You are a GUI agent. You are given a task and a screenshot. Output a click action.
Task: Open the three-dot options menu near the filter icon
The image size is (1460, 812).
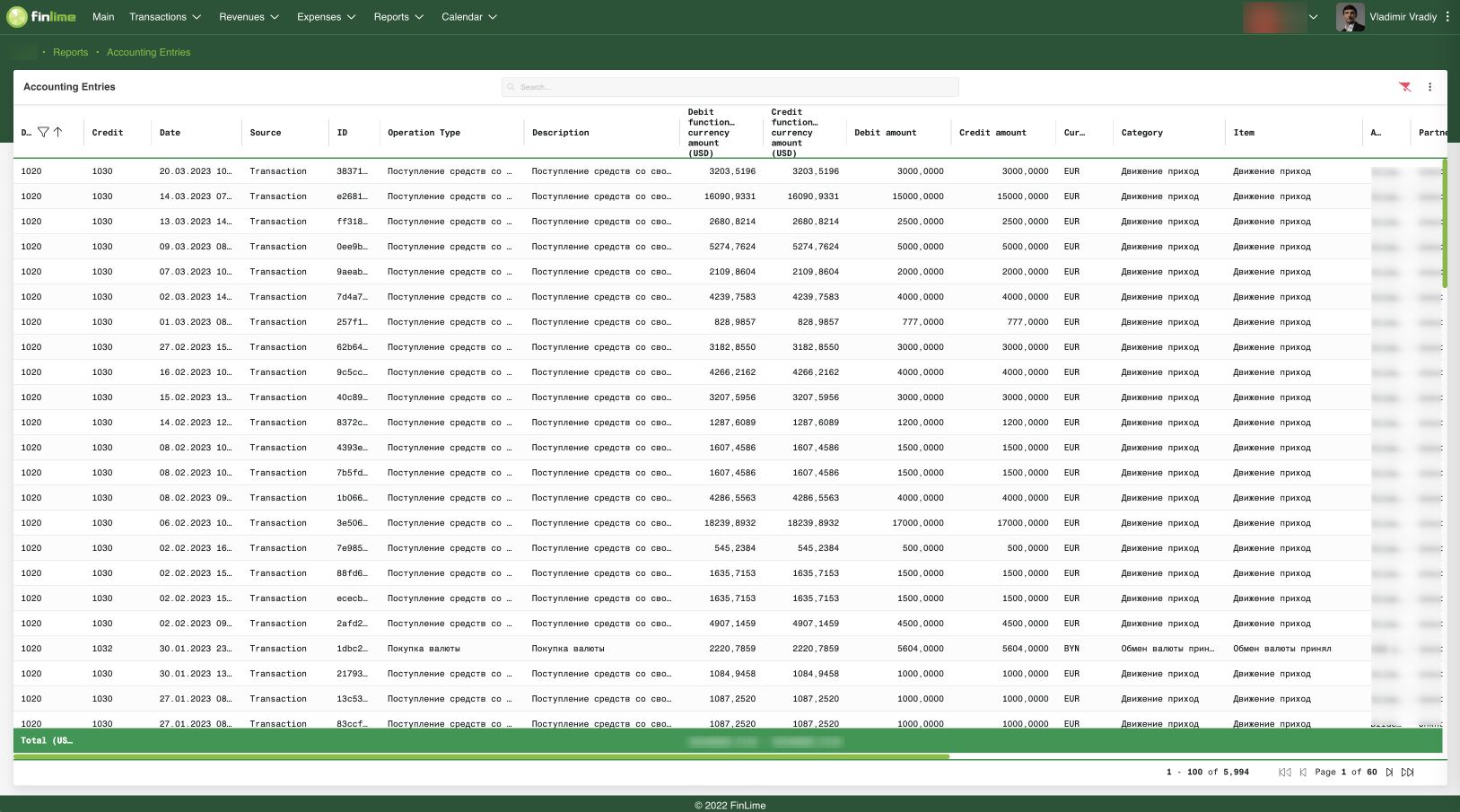[1430, 87]
